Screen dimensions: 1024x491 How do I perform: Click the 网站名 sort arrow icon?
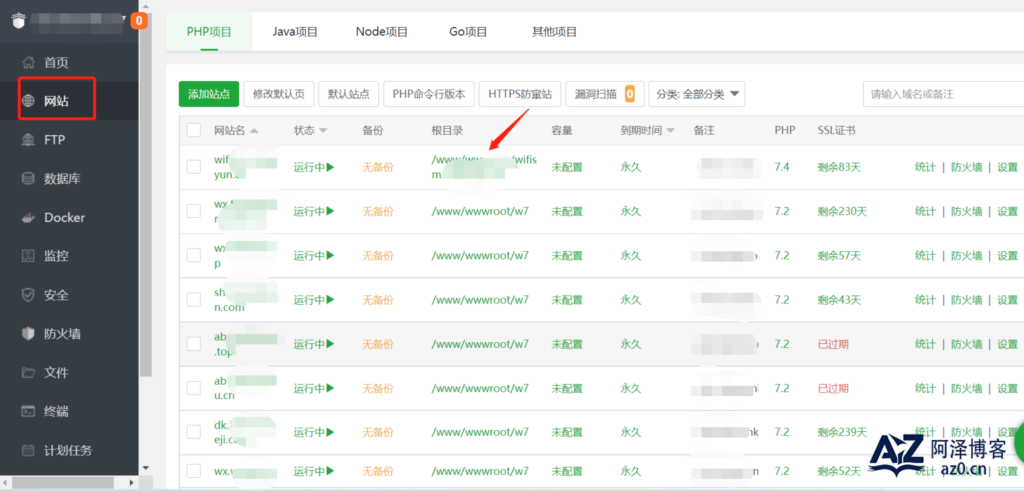tap(254, 131)
